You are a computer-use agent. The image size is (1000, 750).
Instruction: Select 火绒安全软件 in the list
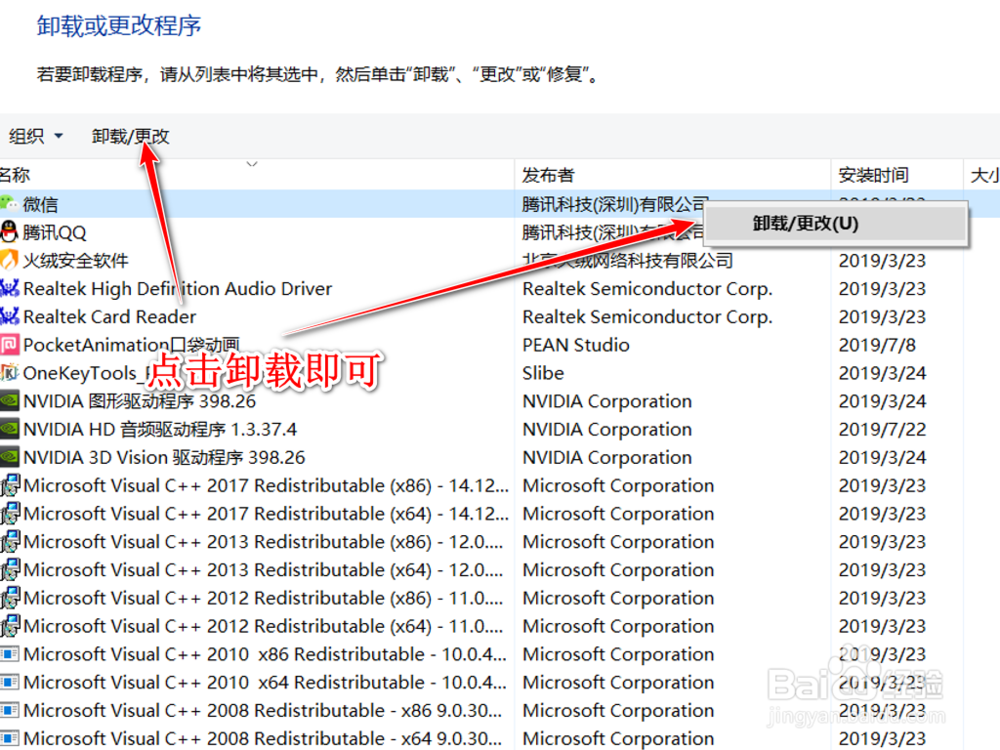tap(76, 260)
